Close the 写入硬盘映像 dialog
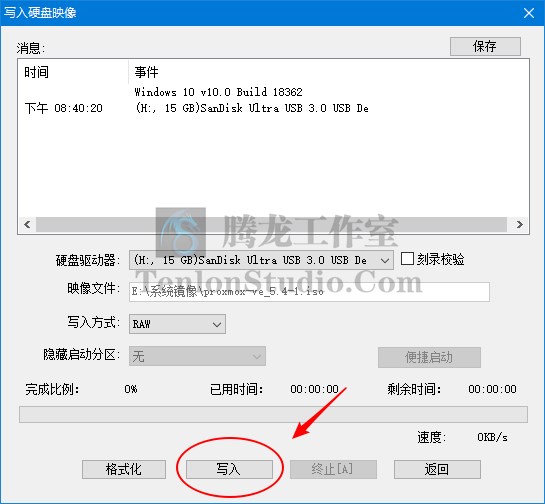Image resolution: width=545 pixels, height=504 pixels. 529,13
